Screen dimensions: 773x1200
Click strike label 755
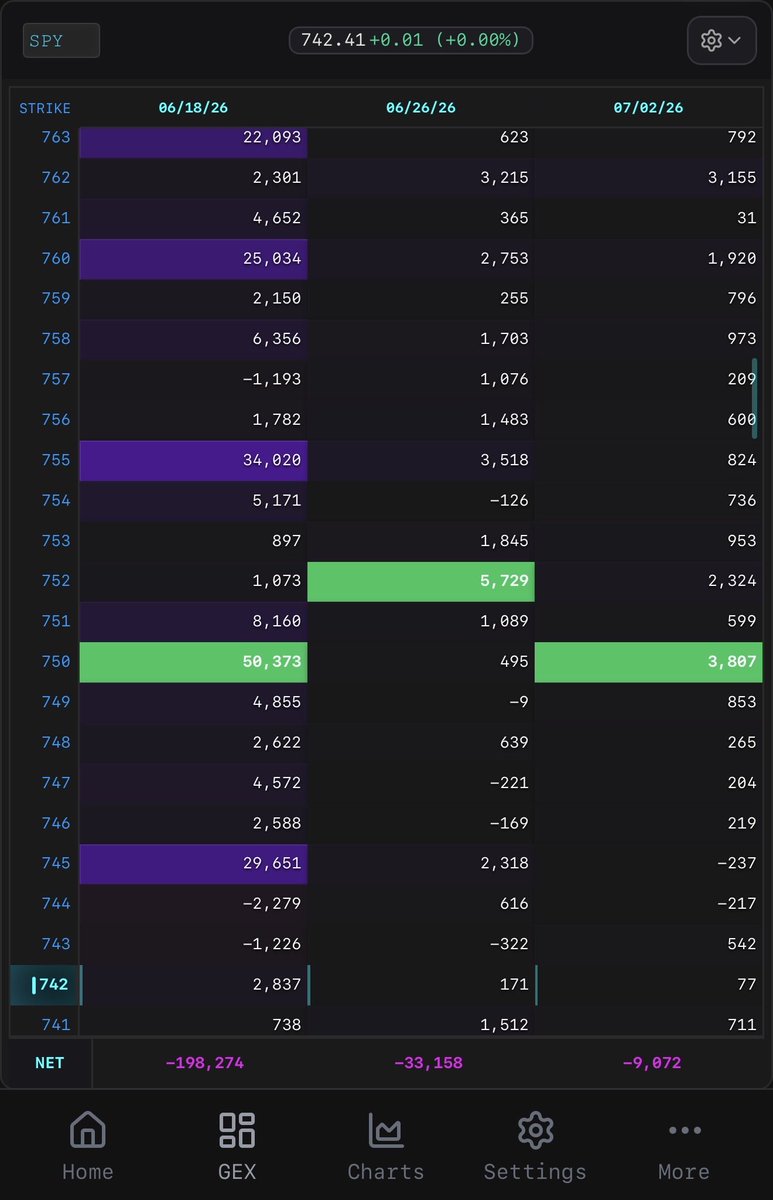pos(56,460)
